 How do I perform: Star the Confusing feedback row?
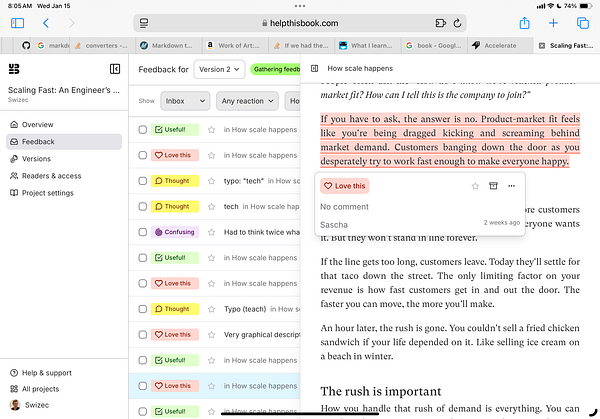pos(211,232)
